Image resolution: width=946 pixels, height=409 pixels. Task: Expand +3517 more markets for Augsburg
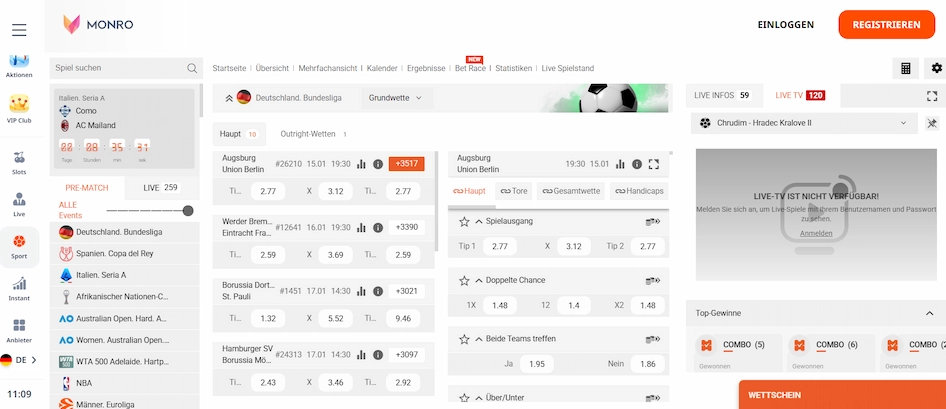click(x=407, y=163)
